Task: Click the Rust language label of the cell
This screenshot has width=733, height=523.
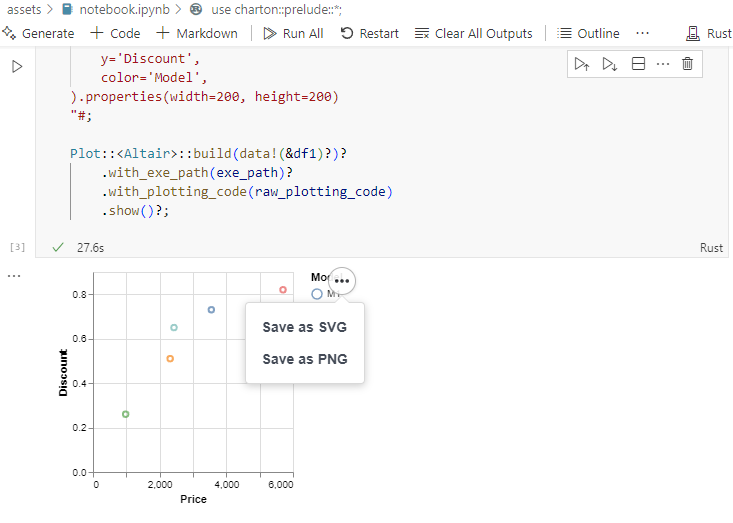Action: [x=711, y=248]
